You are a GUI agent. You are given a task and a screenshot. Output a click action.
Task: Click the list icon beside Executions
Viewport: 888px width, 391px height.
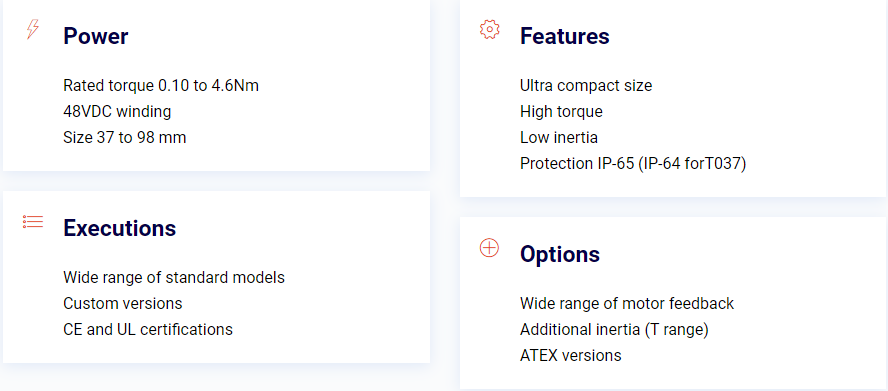pos(33,222)
